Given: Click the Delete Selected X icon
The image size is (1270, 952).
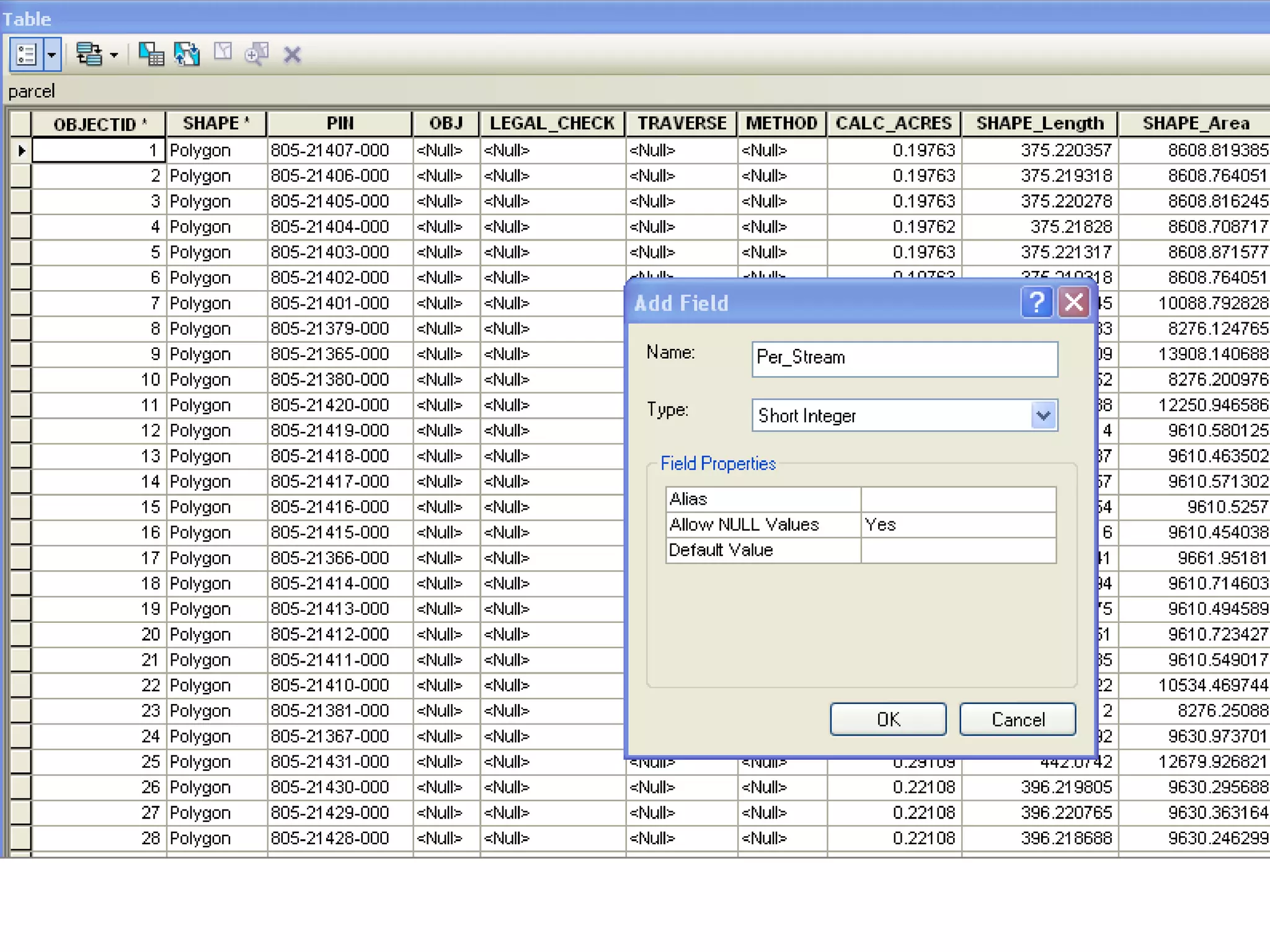Looking at the screenshot, I should (x=292, y=55).
